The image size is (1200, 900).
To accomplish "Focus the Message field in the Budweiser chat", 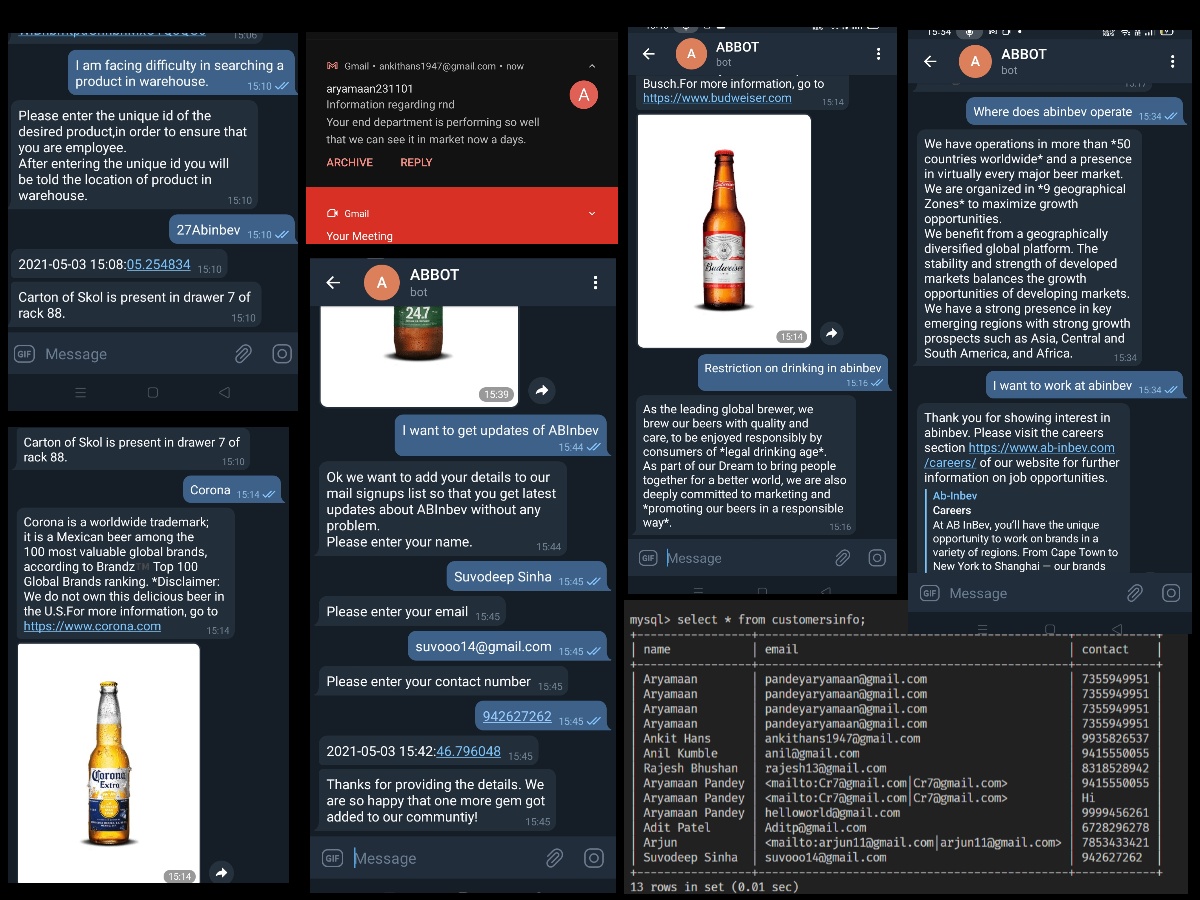I will 745,558.
